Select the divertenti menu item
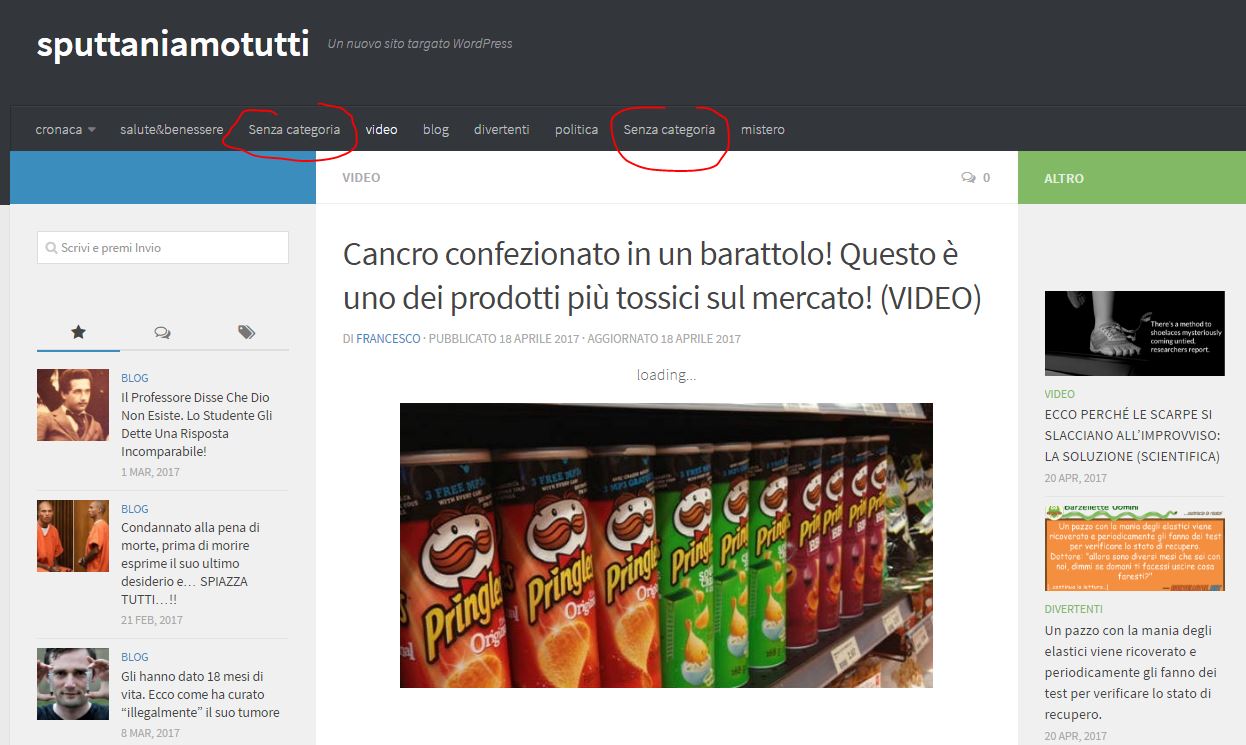The height and width of the screenshot is (745, 1246). [x=501, y=130]
